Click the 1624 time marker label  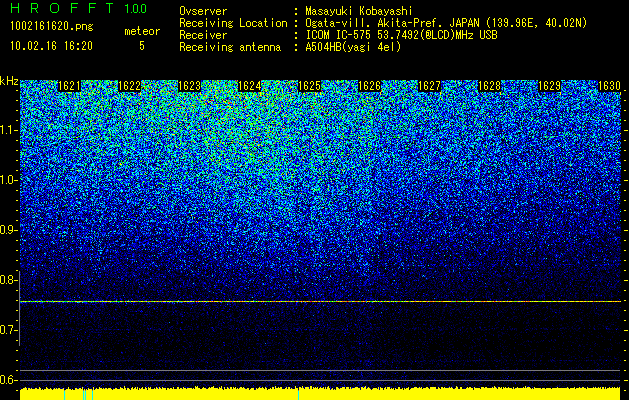[250, 86]
